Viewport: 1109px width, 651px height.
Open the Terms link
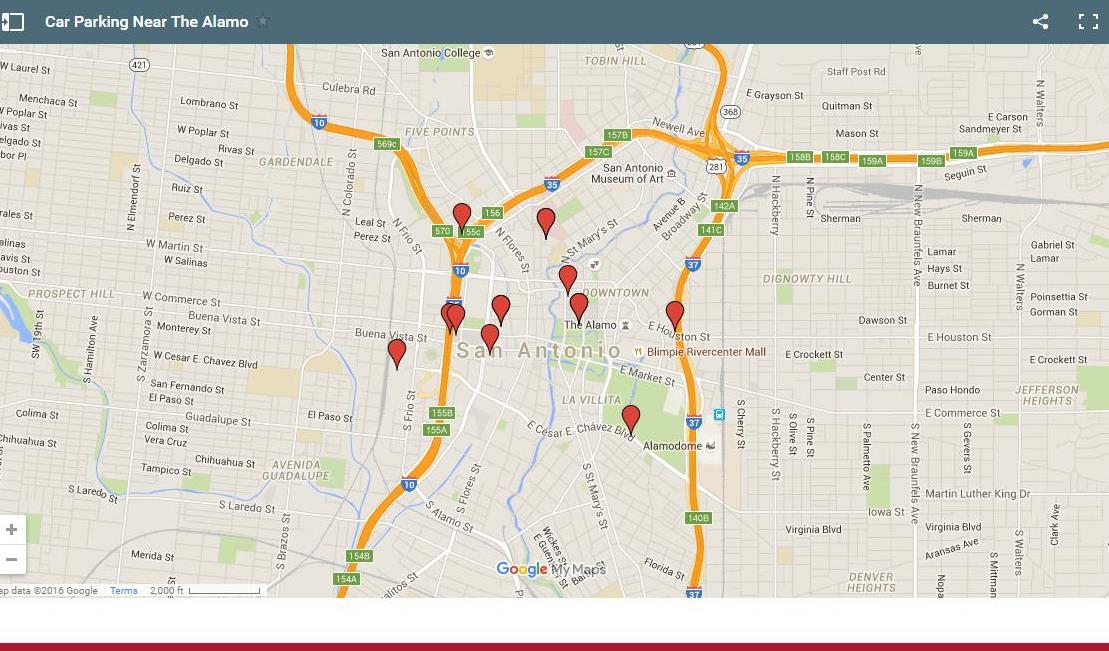click(124, 590)
